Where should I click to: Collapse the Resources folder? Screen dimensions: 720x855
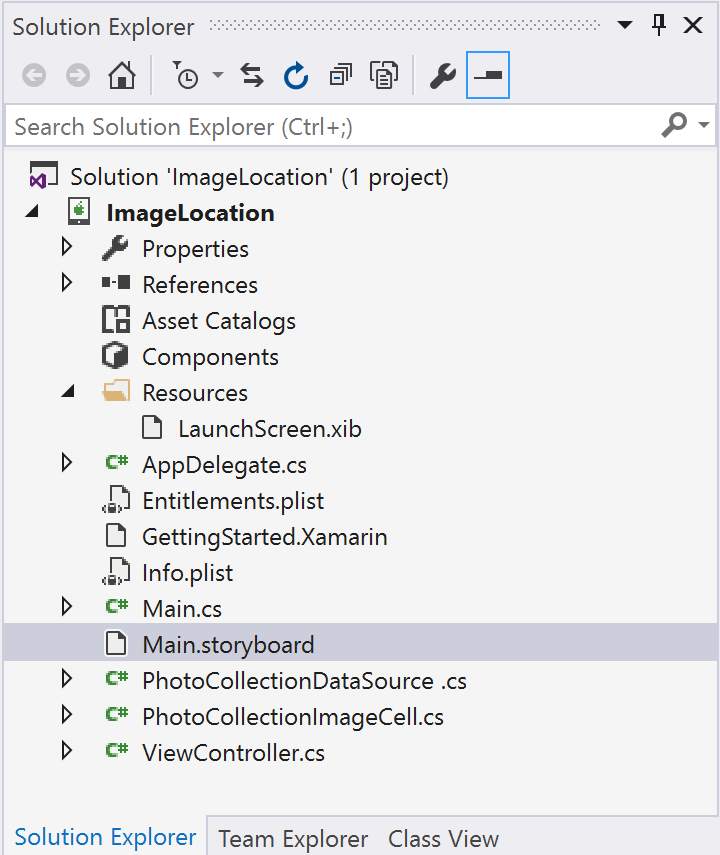(67, 393)
